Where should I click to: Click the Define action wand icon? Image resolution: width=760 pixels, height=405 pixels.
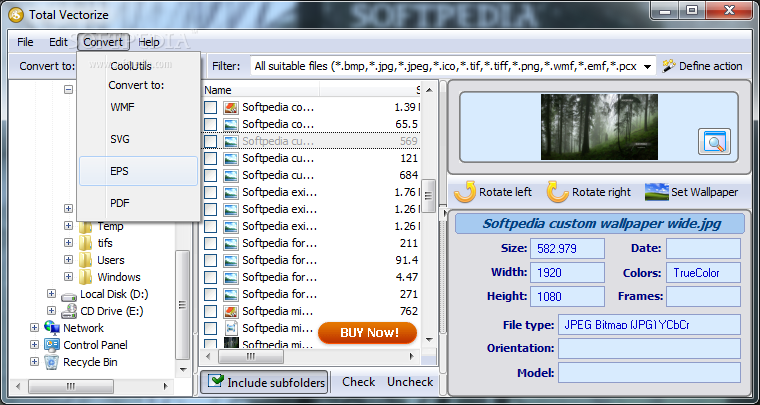tap(669, 66)
